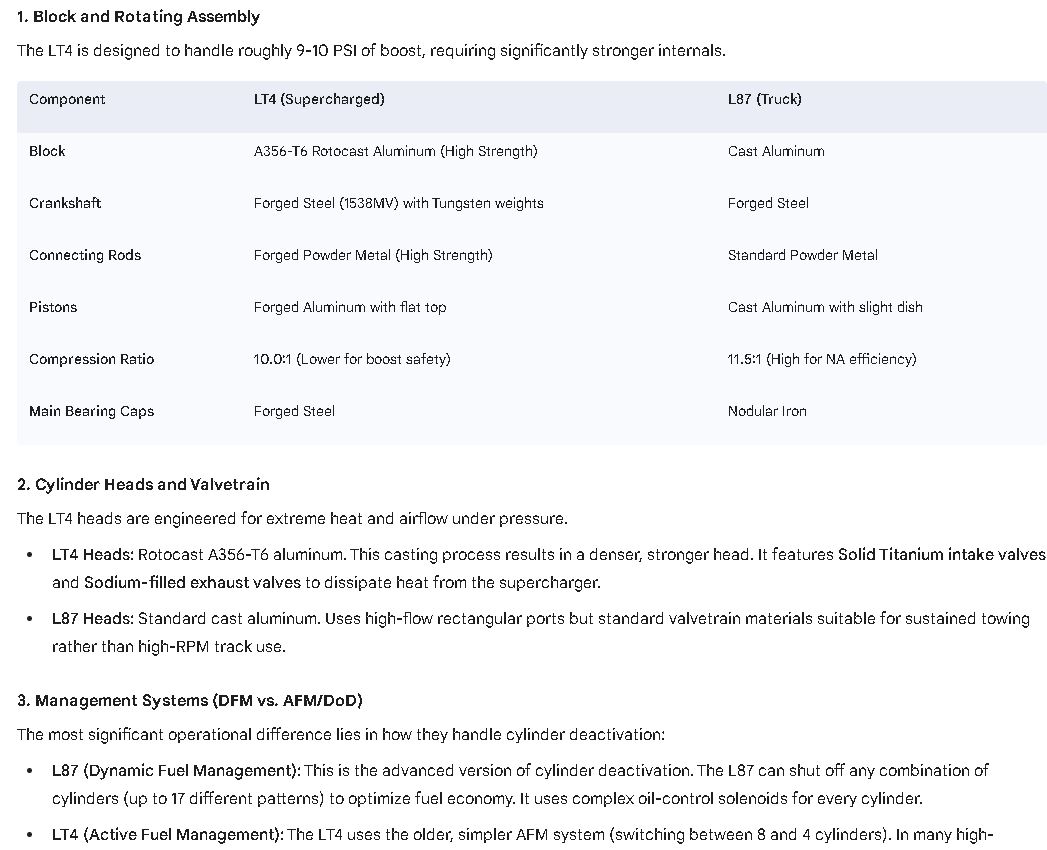This screenshot has width=1047, height=850.
Task: Click the 'Crankshaft' row label
Action: tap(65, 204)
